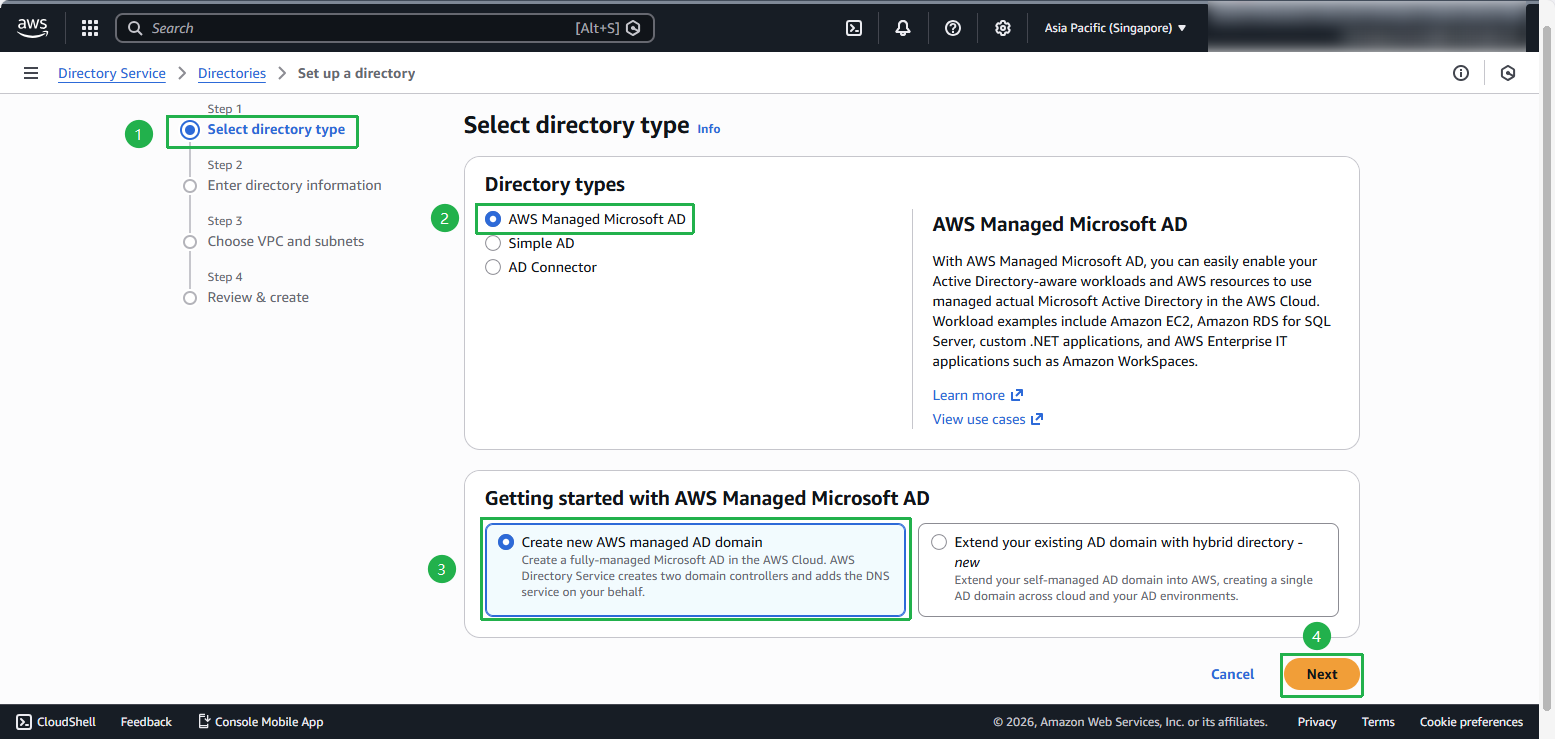
Task: Open the services grid menu icon
Action: [90, 28]
